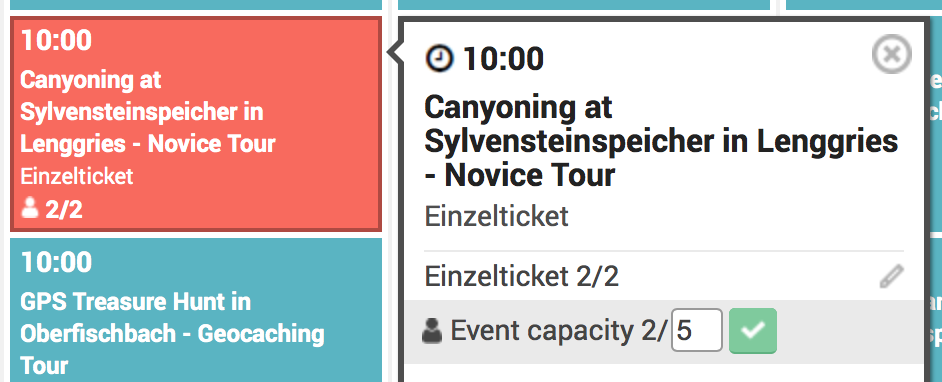942x382 pixels.
Task: Click the Einzelticket subtitle under the popup title
Action: pos(496,216)
